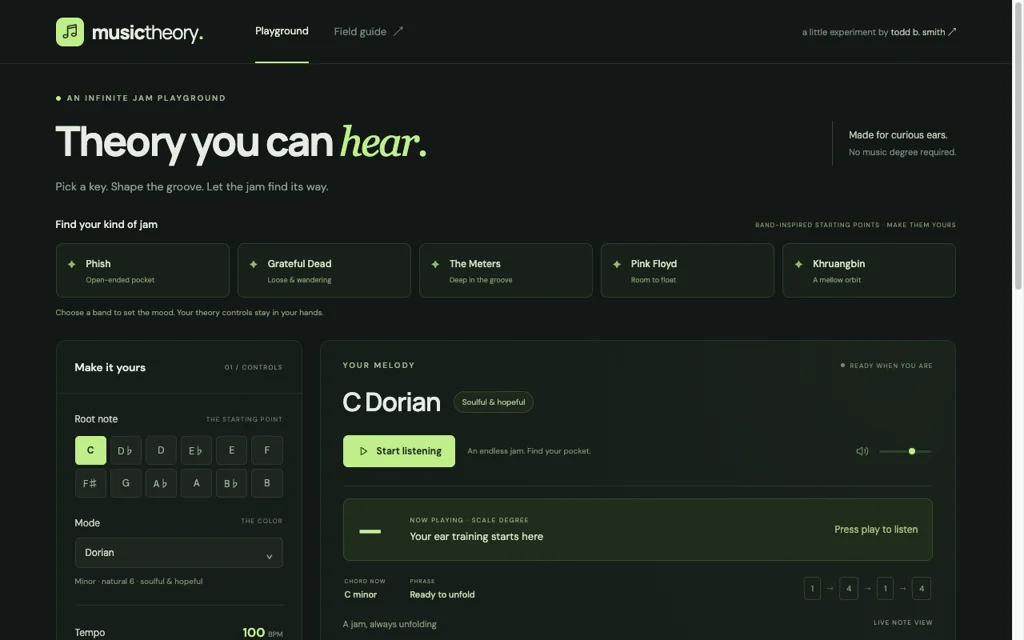The width and height of the screenshot is (1024, 640).
Task: Select root note A
Action: 196,483
